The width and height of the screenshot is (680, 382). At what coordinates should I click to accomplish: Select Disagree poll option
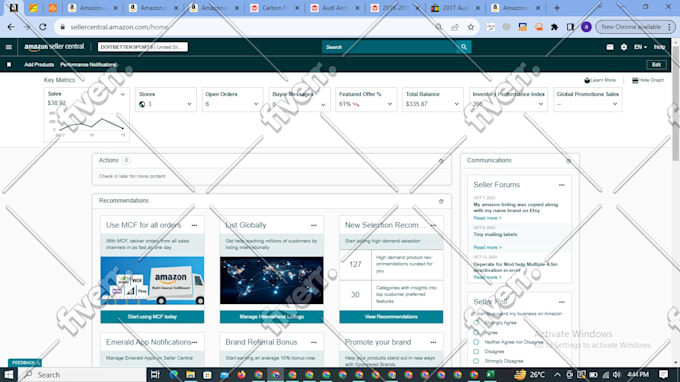(476, 352)
